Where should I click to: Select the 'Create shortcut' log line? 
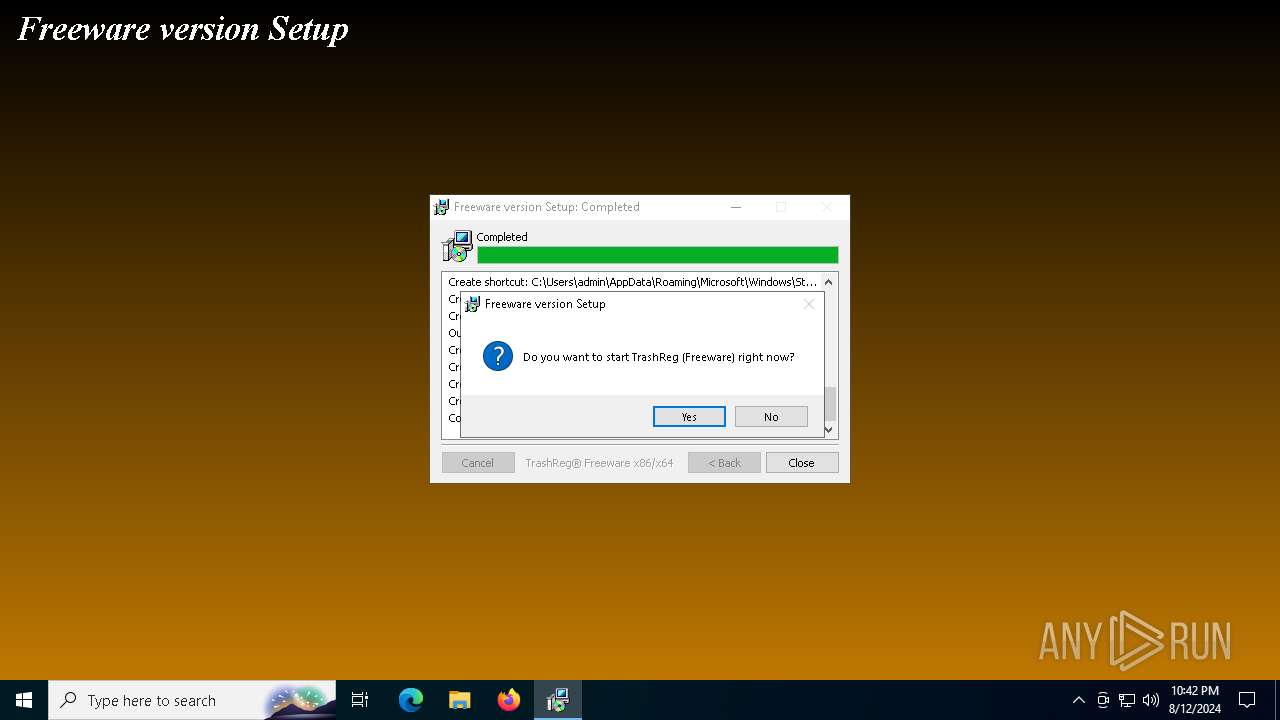pyautogui.click(x=633, y=282)
